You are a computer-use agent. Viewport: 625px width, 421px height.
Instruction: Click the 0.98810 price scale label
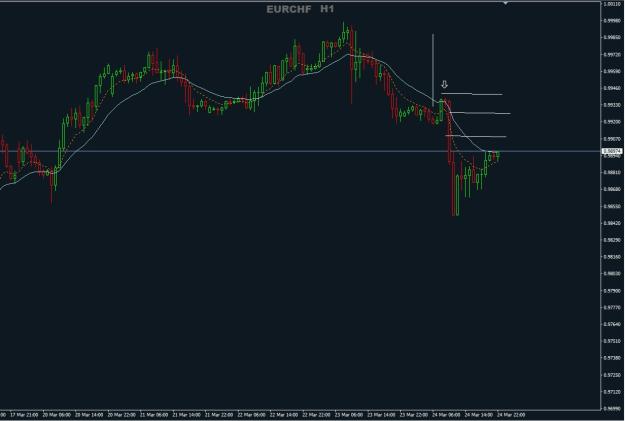tap(613, 172)
